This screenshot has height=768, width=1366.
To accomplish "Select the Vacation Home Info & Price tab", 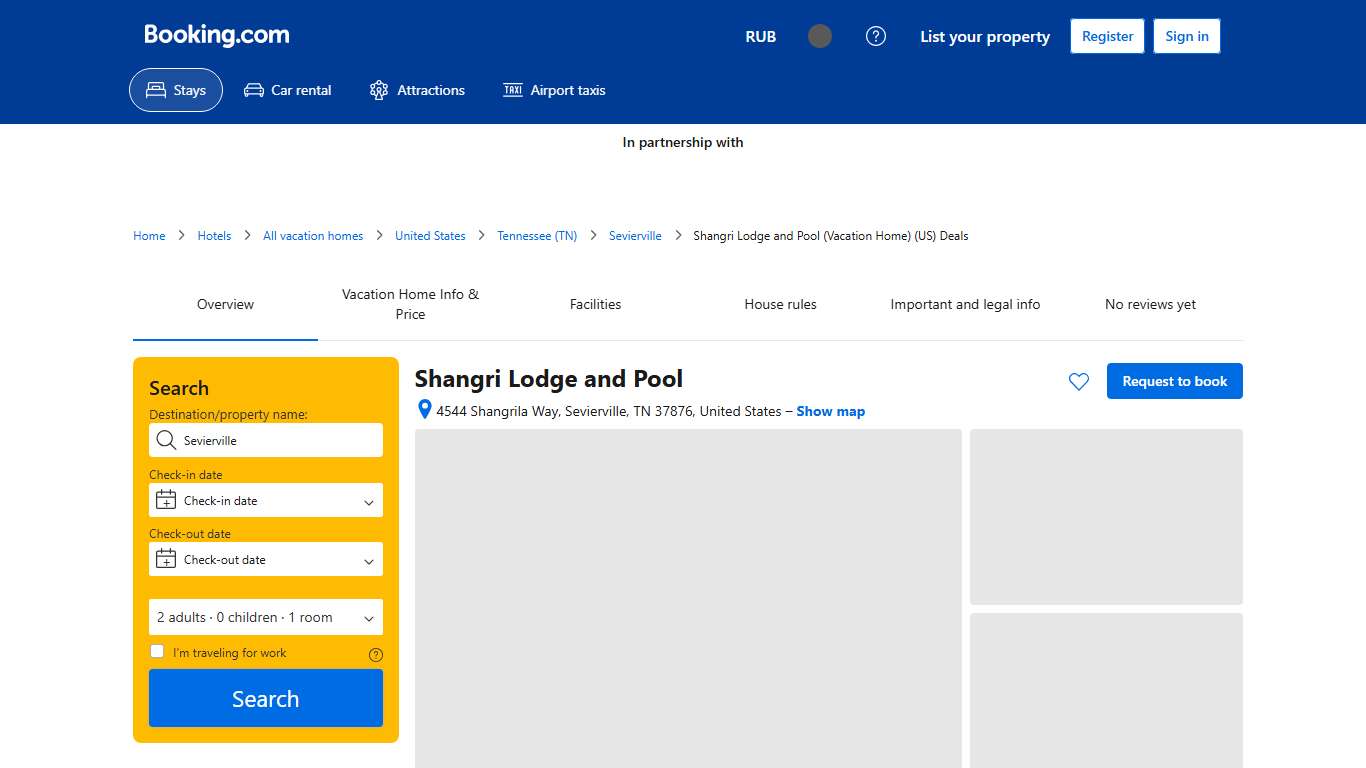I will [x=410, y=304].
